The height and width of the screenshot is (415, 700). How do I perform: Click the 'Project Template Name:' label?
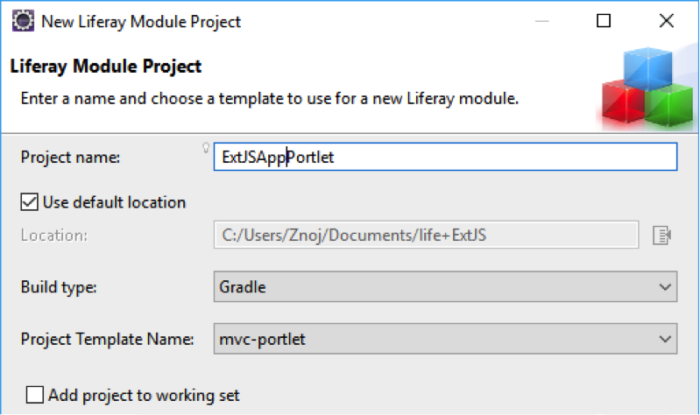point(107,339)
